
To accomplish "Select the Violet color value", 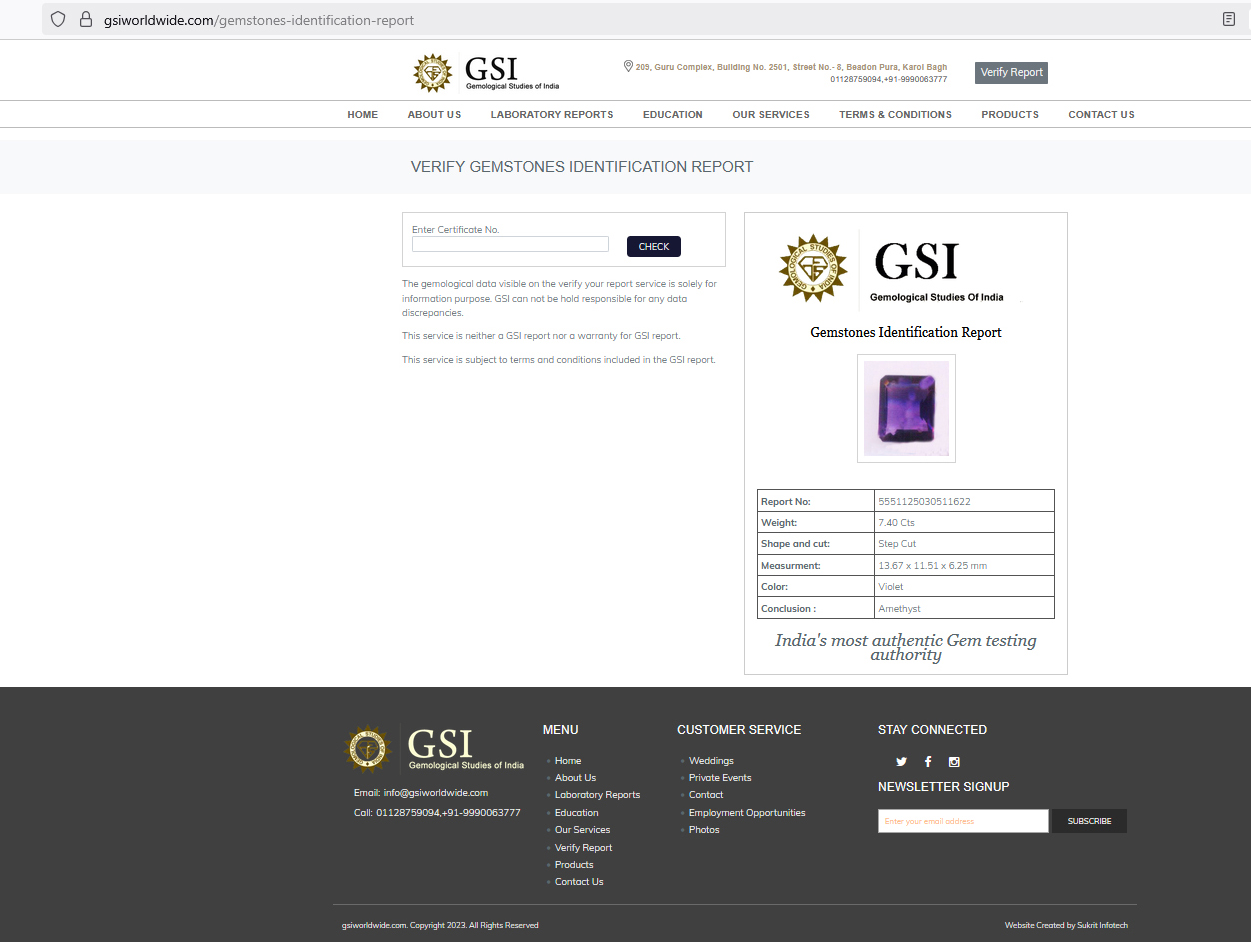I will (x=890, y=587).
